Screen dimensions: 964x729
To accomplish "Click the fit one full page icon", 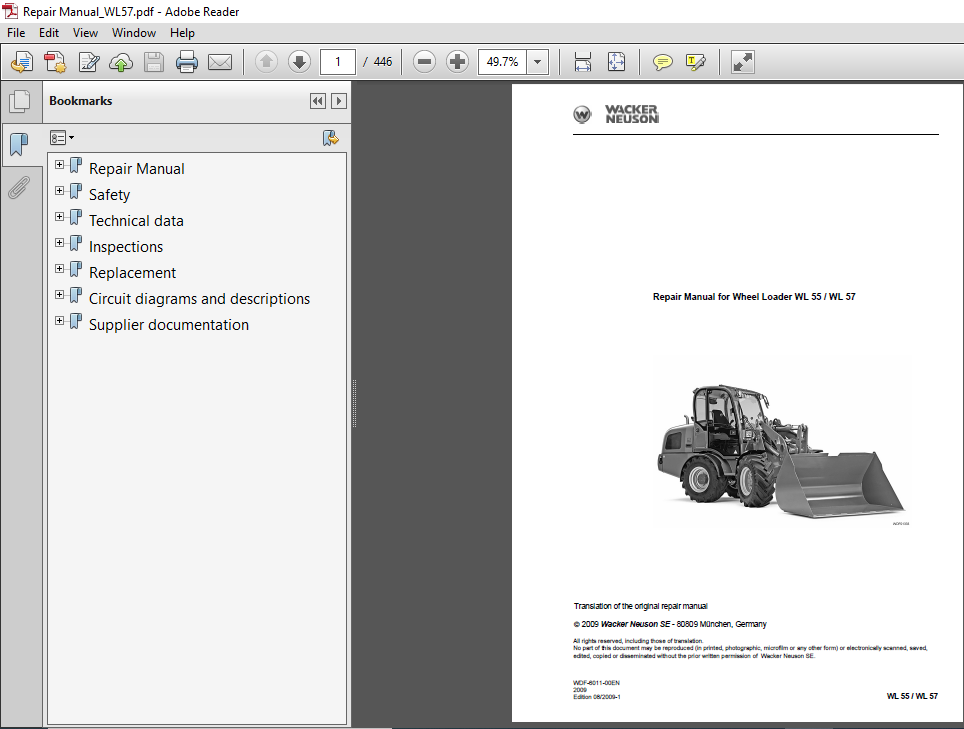I will pyautogui.click(x=616, y=62).
